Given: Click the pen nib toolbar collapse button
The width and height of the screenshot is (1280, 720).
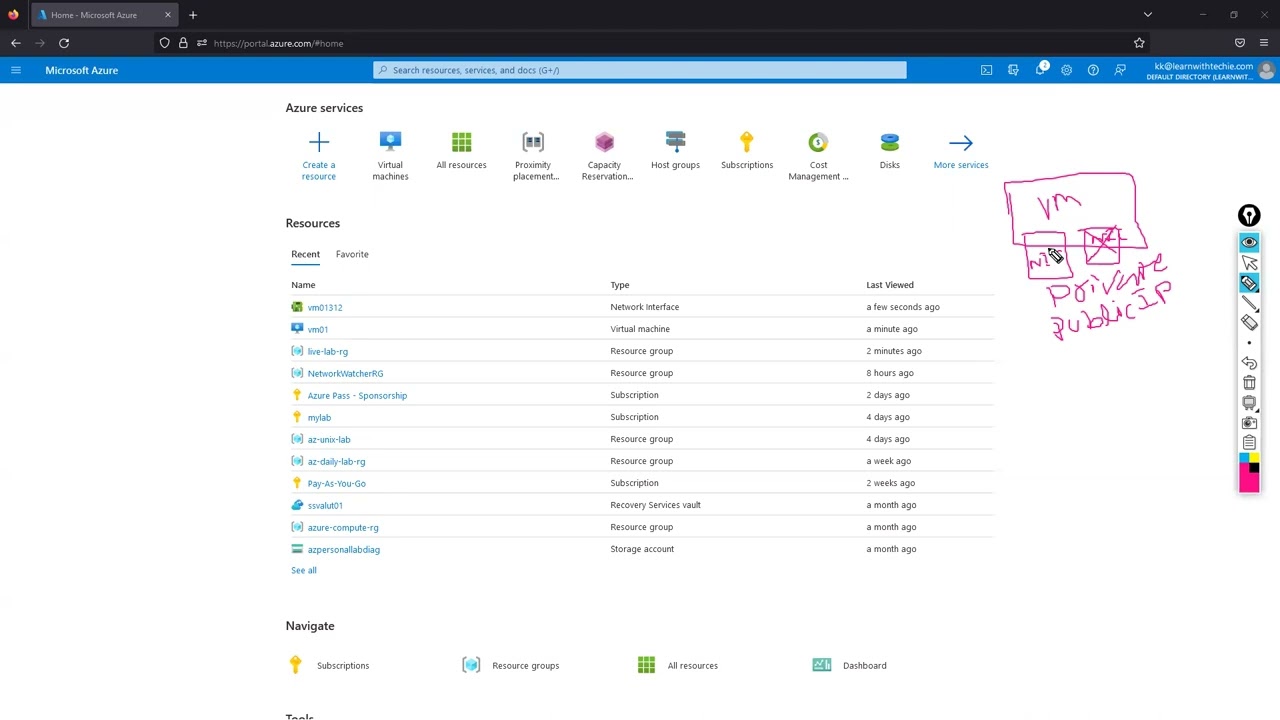Looking at the screenshot, I should pos(1249,215).
